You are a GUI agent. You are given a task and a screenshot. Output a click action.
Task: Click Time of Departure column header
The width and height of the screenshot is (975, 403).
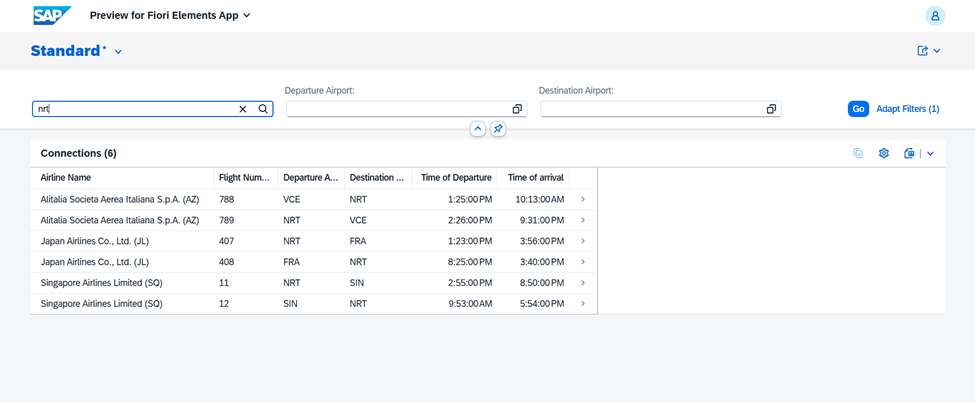point(456,178)
